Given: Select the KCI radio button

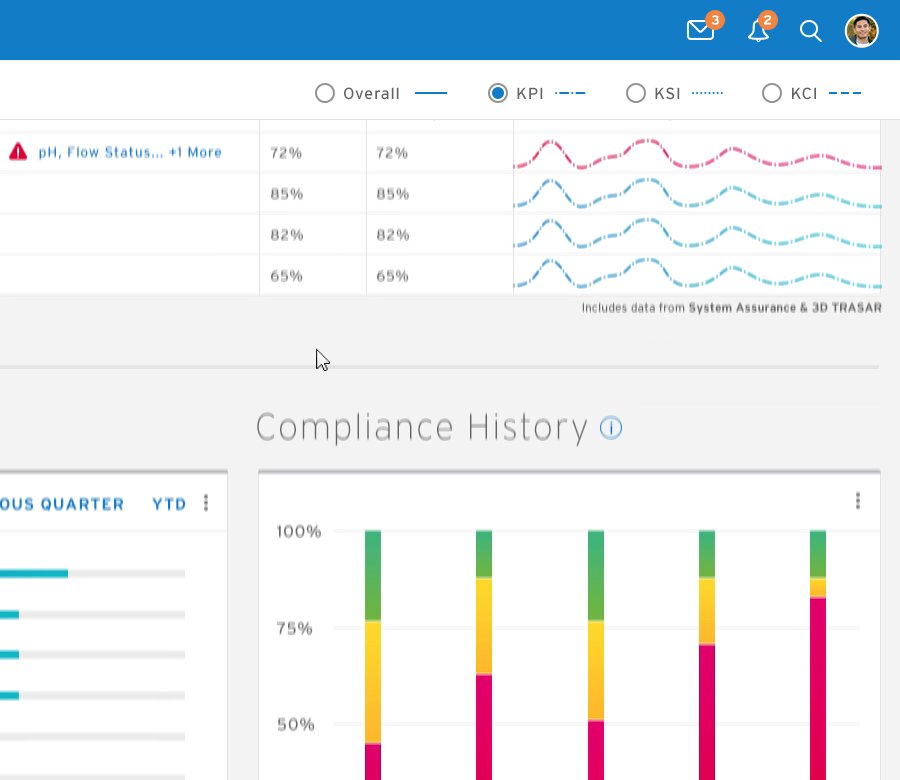Looking at the screenshot, I should tap(771, 93).
